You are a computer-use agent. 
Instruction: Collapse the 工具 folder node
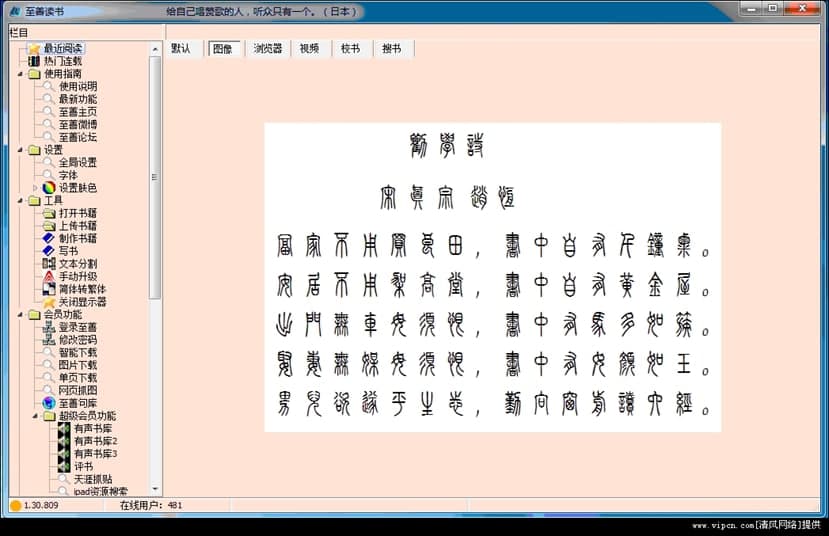[21, 201]
